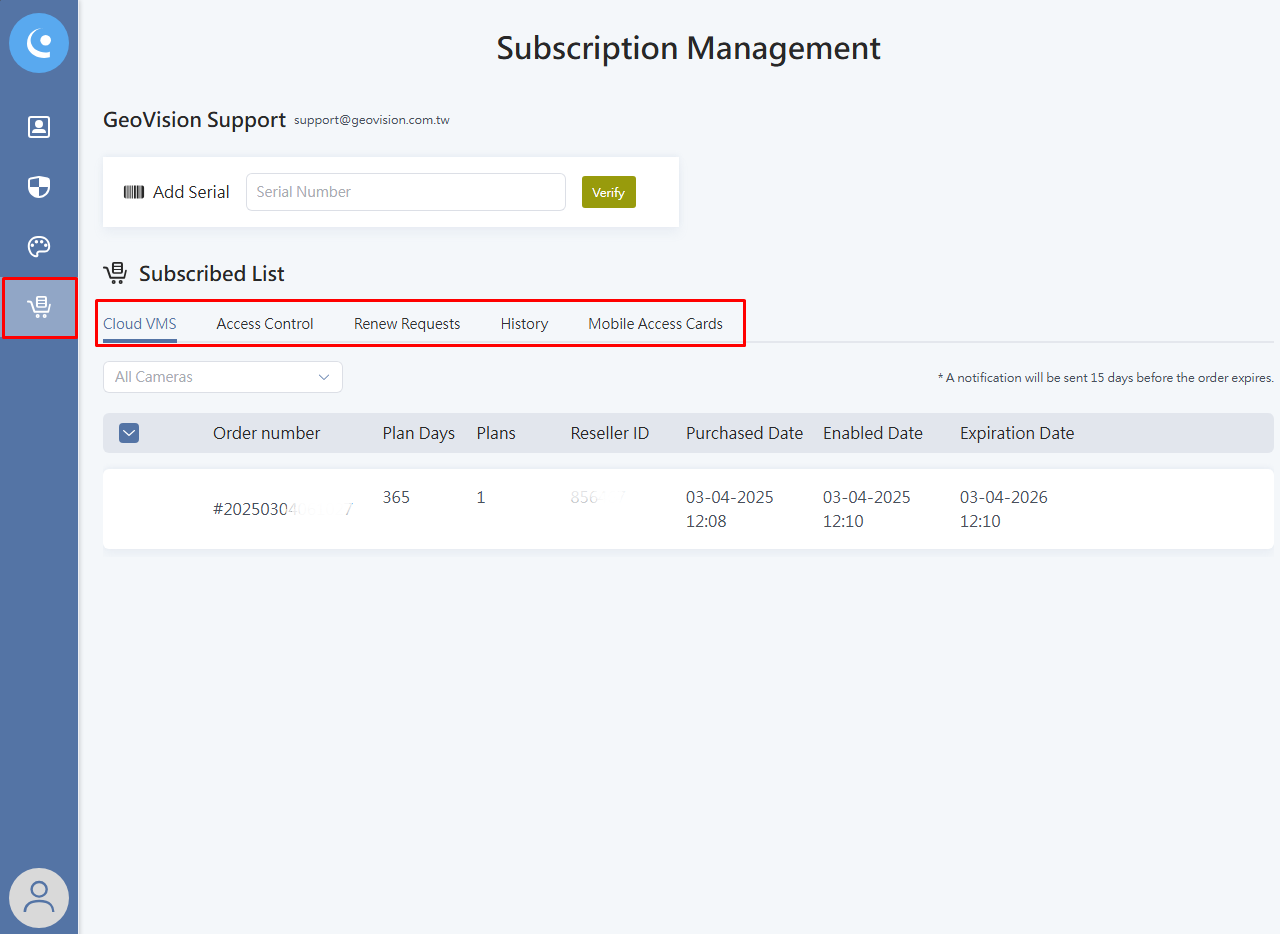Open the security shield sidebar icon

click(x=39, y=187)
